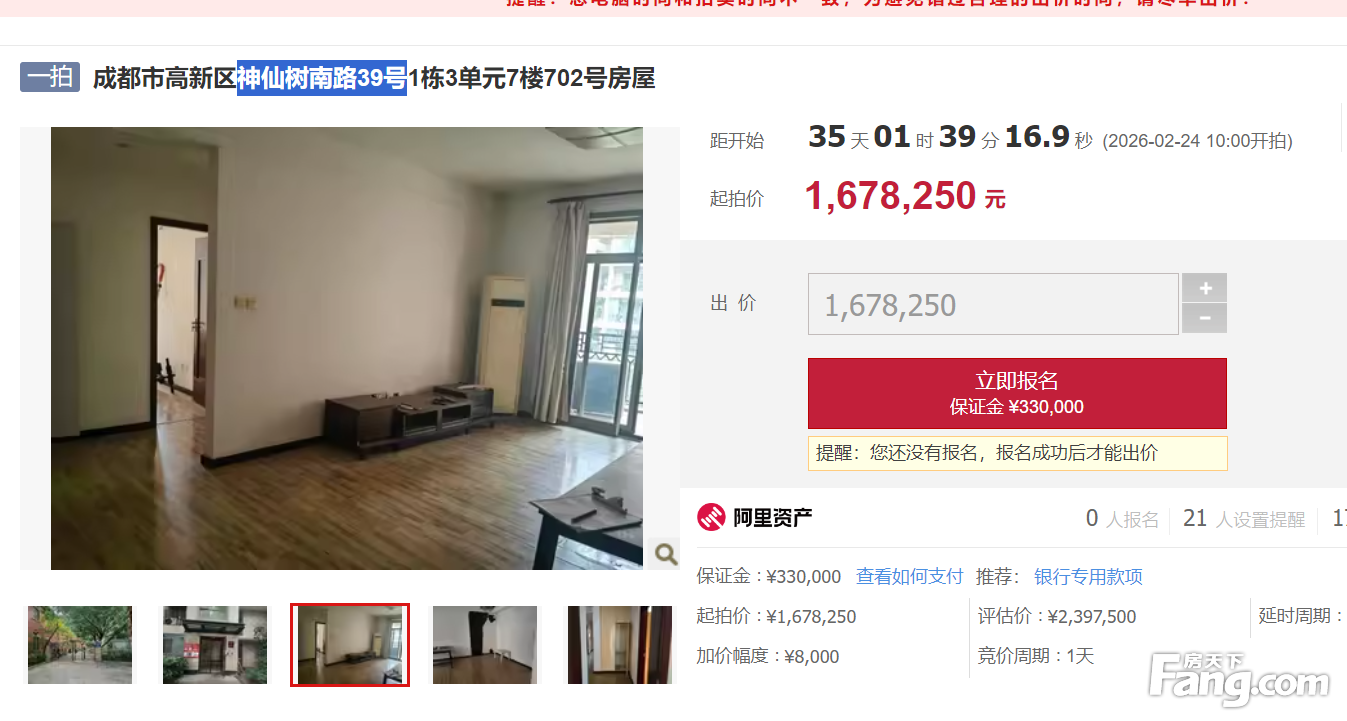The height and width of the screenshot is (721, 1347).
Task: Select the fourth dark room thumbnail
Action: [485, 645]
